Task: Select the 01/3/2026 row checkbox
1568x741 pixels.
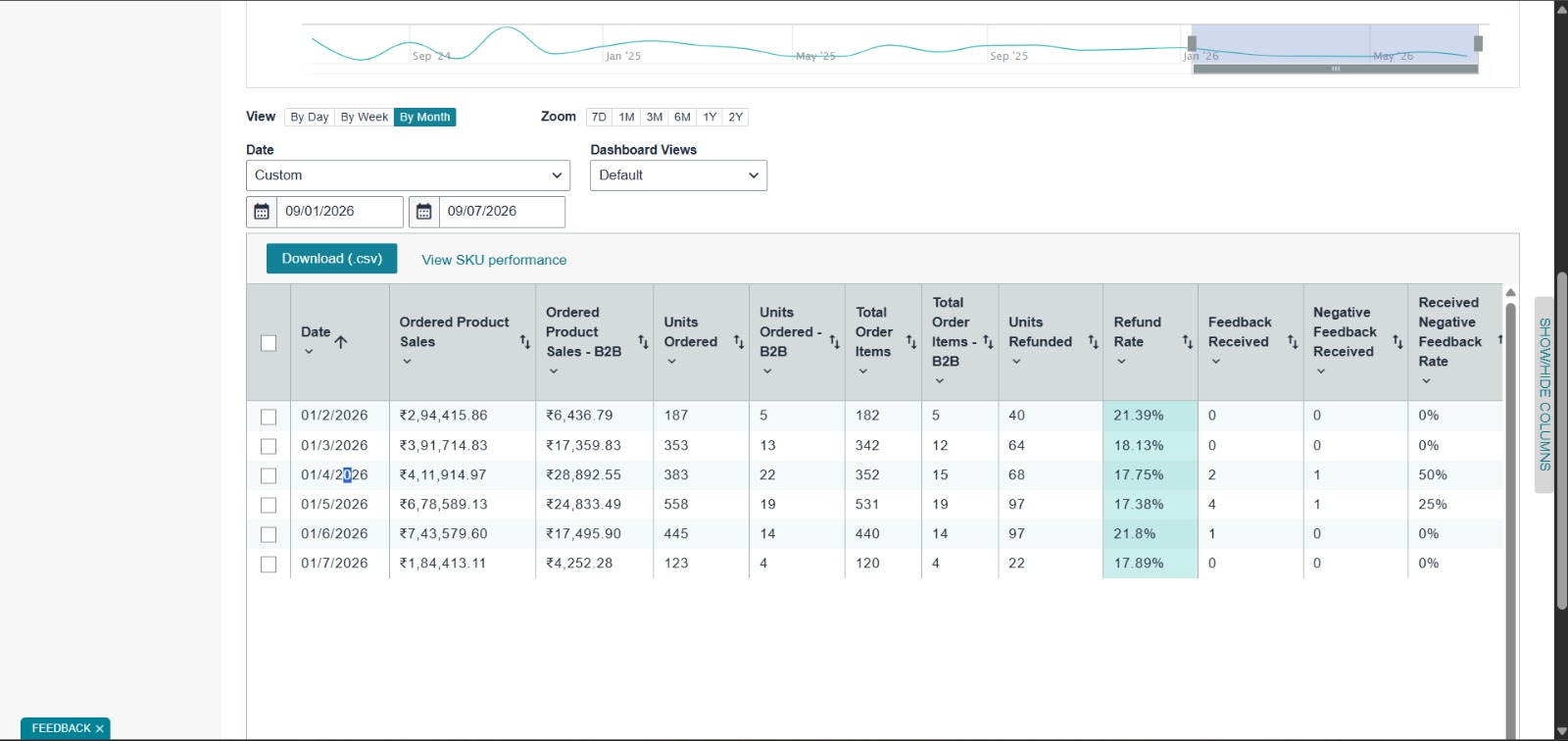Action: (x=269, y=446)
